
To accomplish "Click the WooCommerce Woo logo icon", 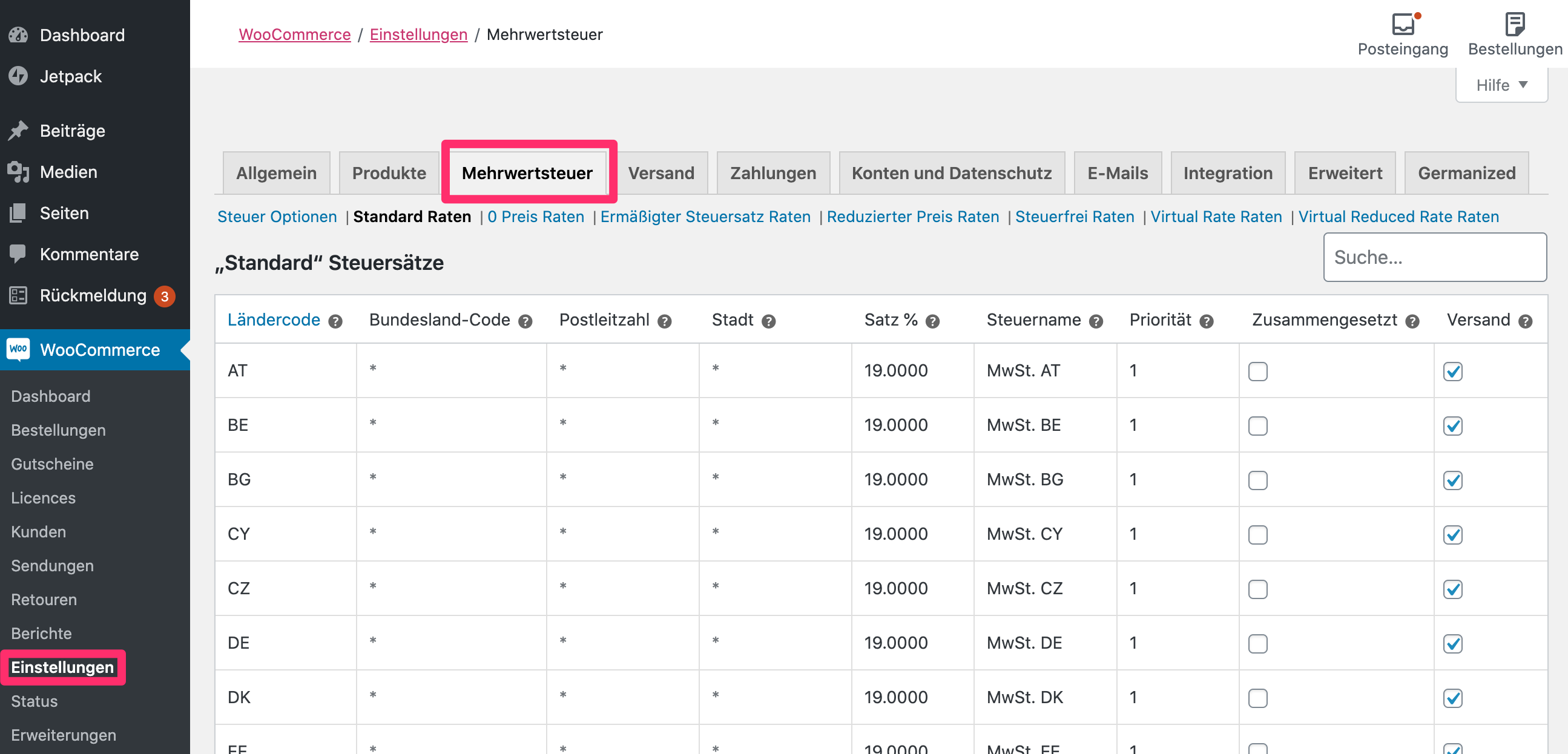I will tap(18, 349).
